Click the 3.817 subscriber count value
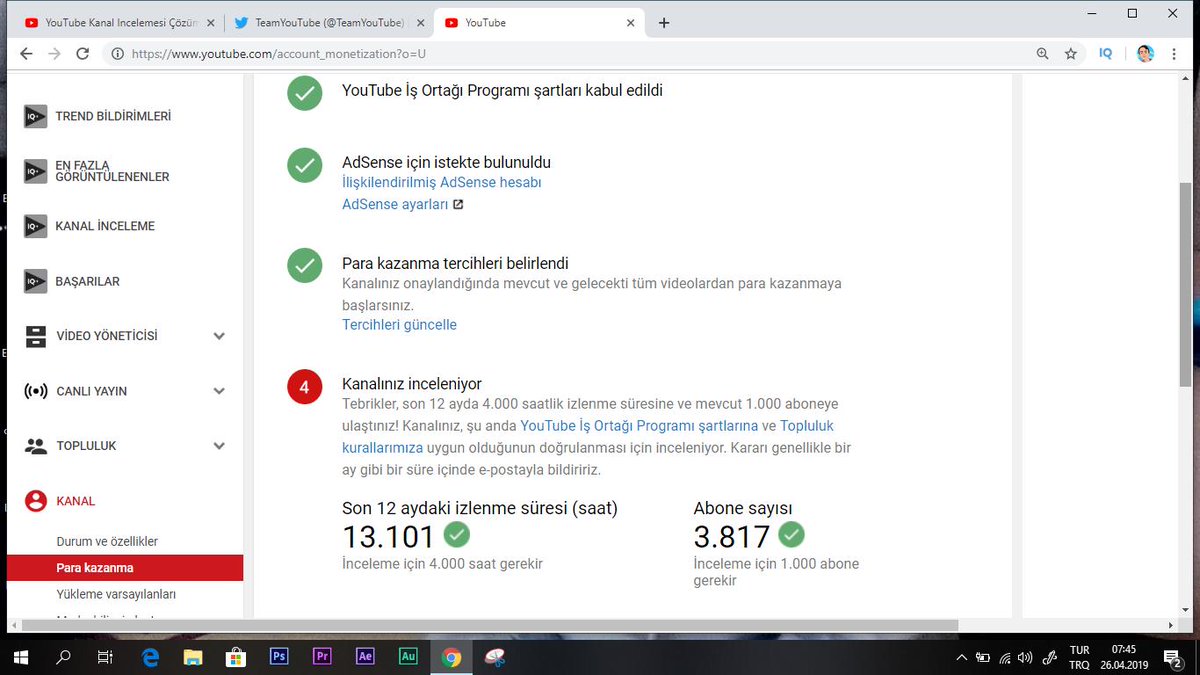This screenshot has width=1200, height=675. pyautogui.click(x=732, y=537)
